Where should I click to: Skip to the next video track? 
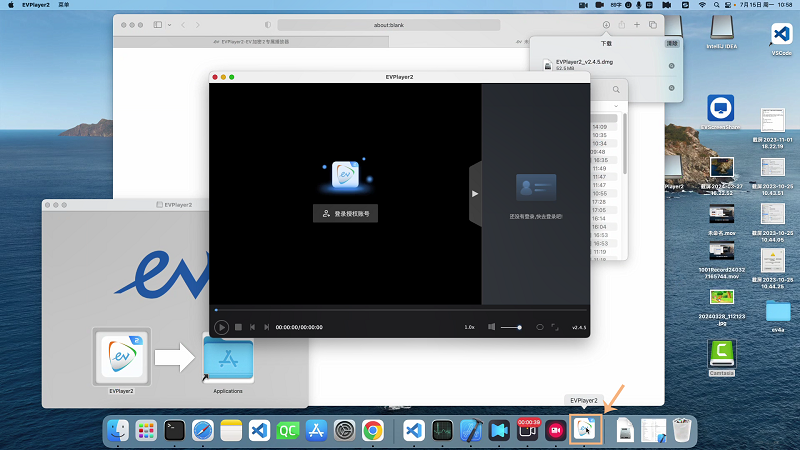[x=266, y=327]
